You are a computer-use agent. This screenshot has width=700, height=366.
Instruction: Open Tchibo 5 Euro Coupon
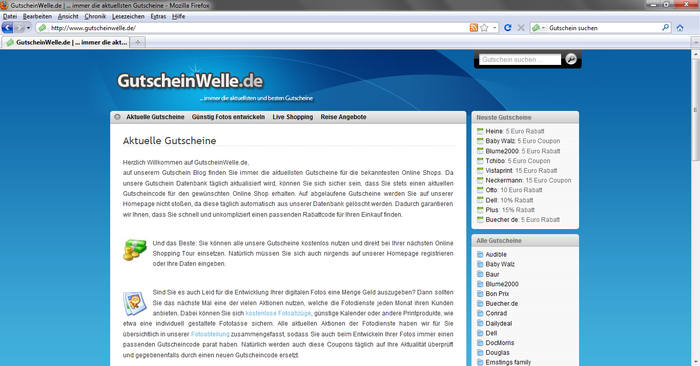tap(517, 161)
